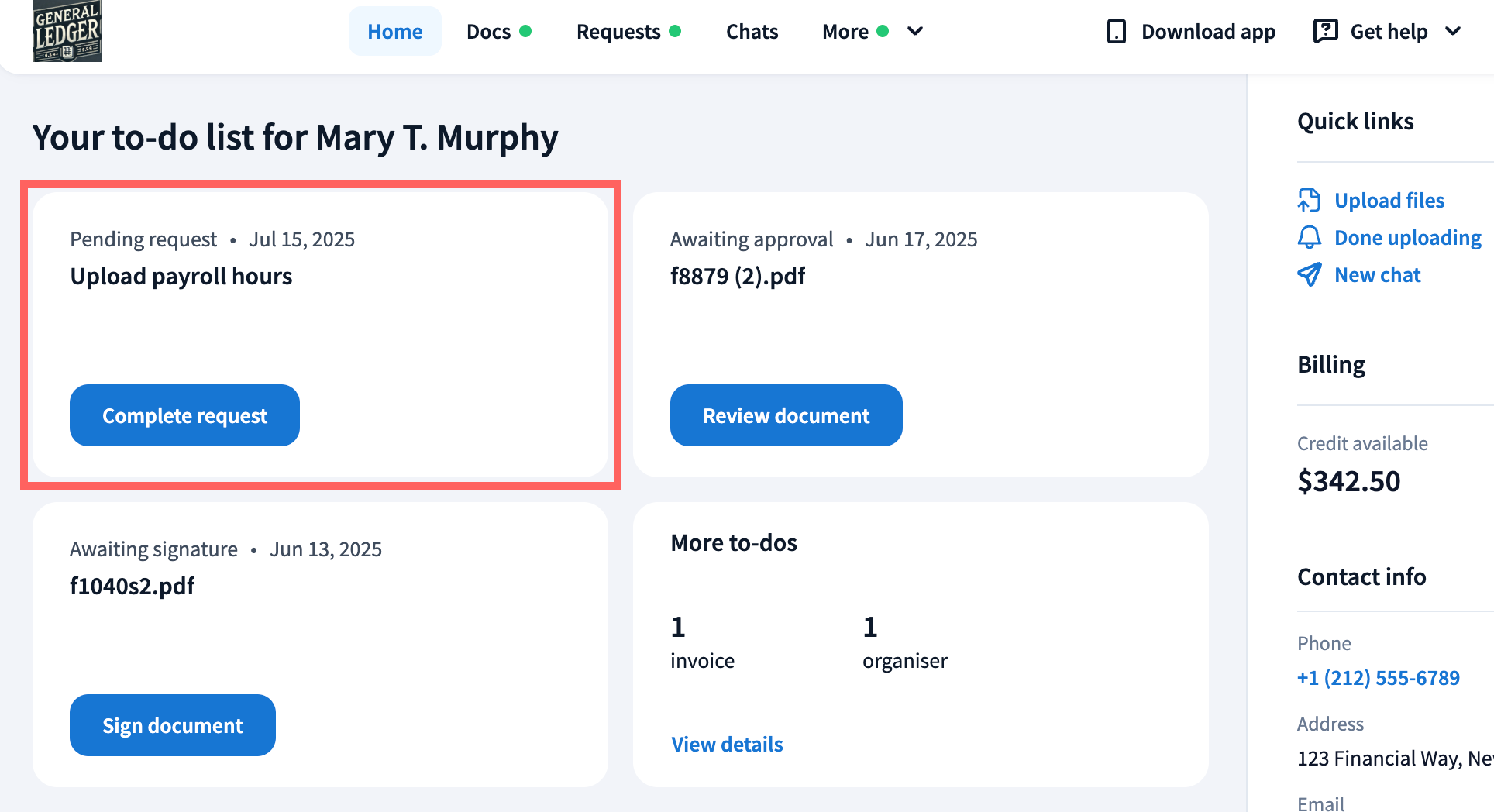Select the Upload payroll hours card title
Viewport: 1494px width, 812px height.
click(181, 277)
